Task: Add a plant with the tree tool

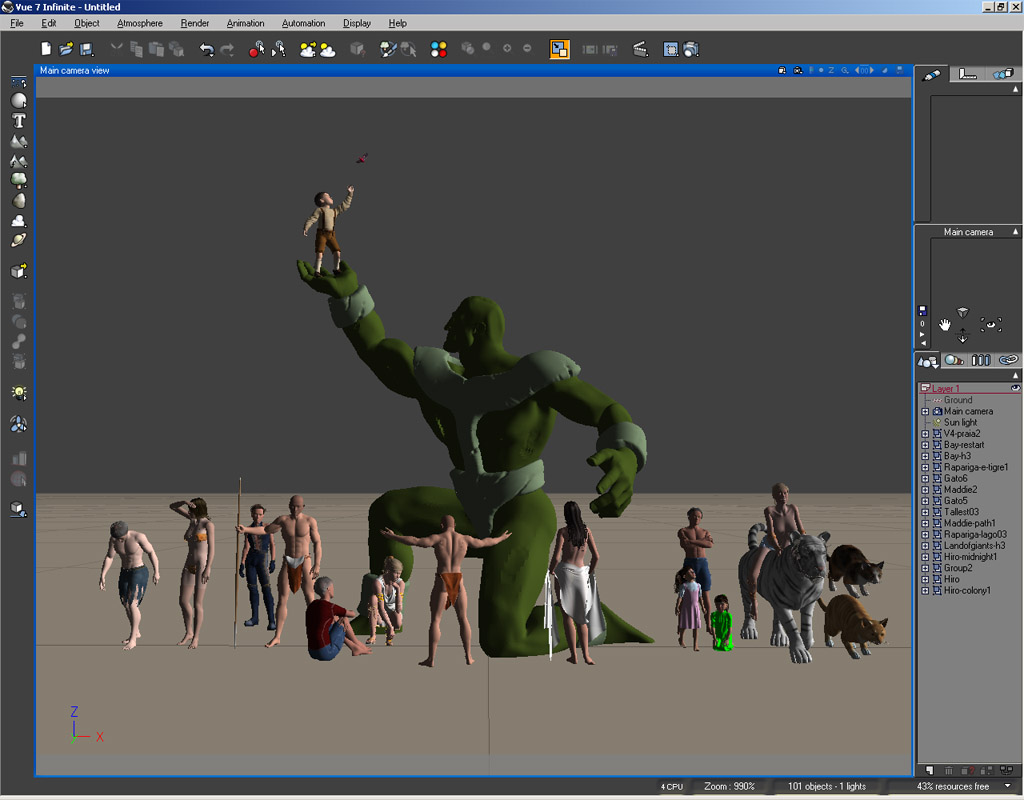Action: [x=18, y=180]
